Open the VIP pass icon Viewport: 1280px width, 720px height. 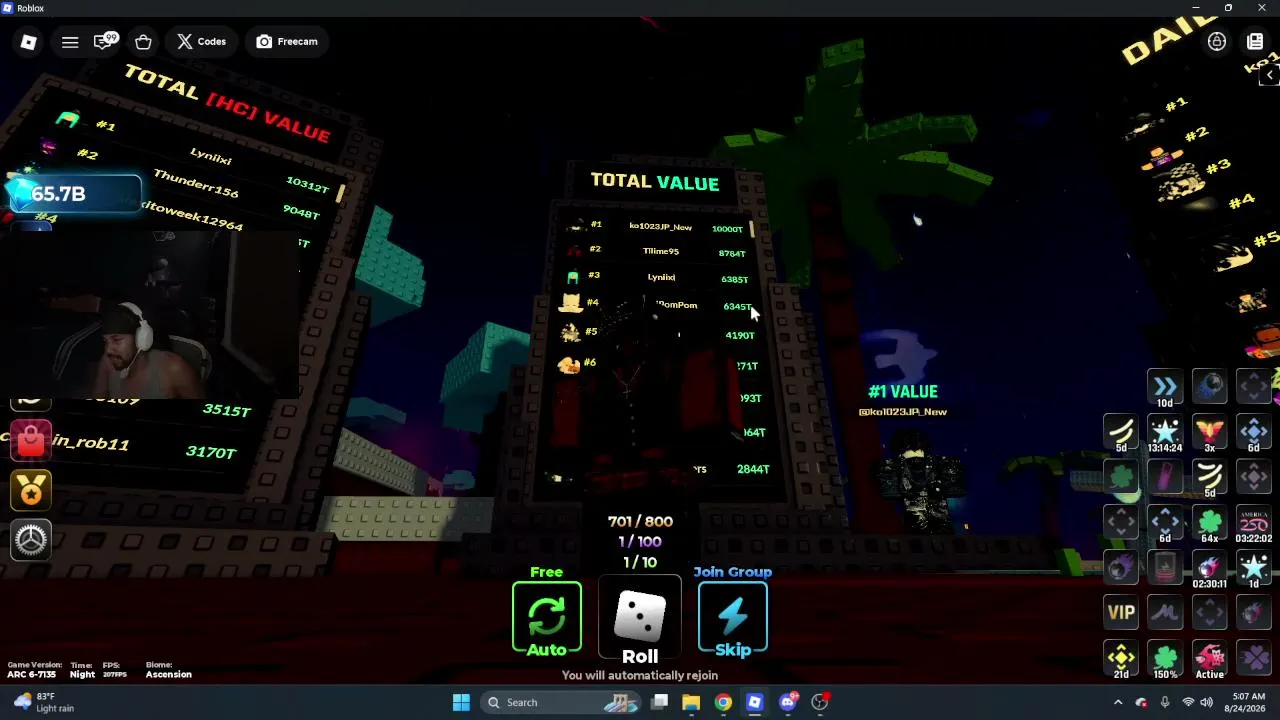1121,613
